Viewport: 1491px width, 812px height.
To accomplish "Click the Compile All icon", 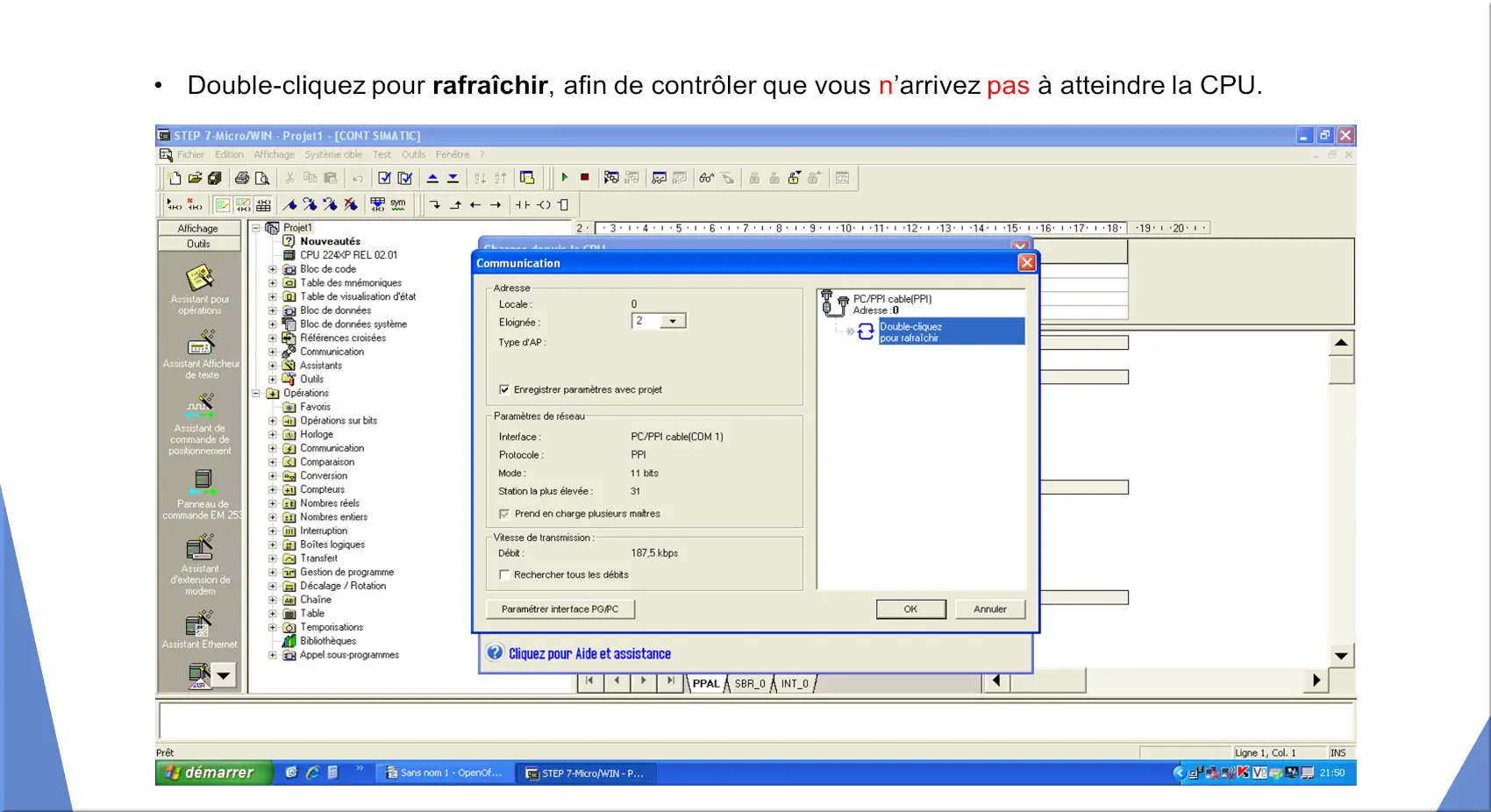I will [x=404, y=178].
